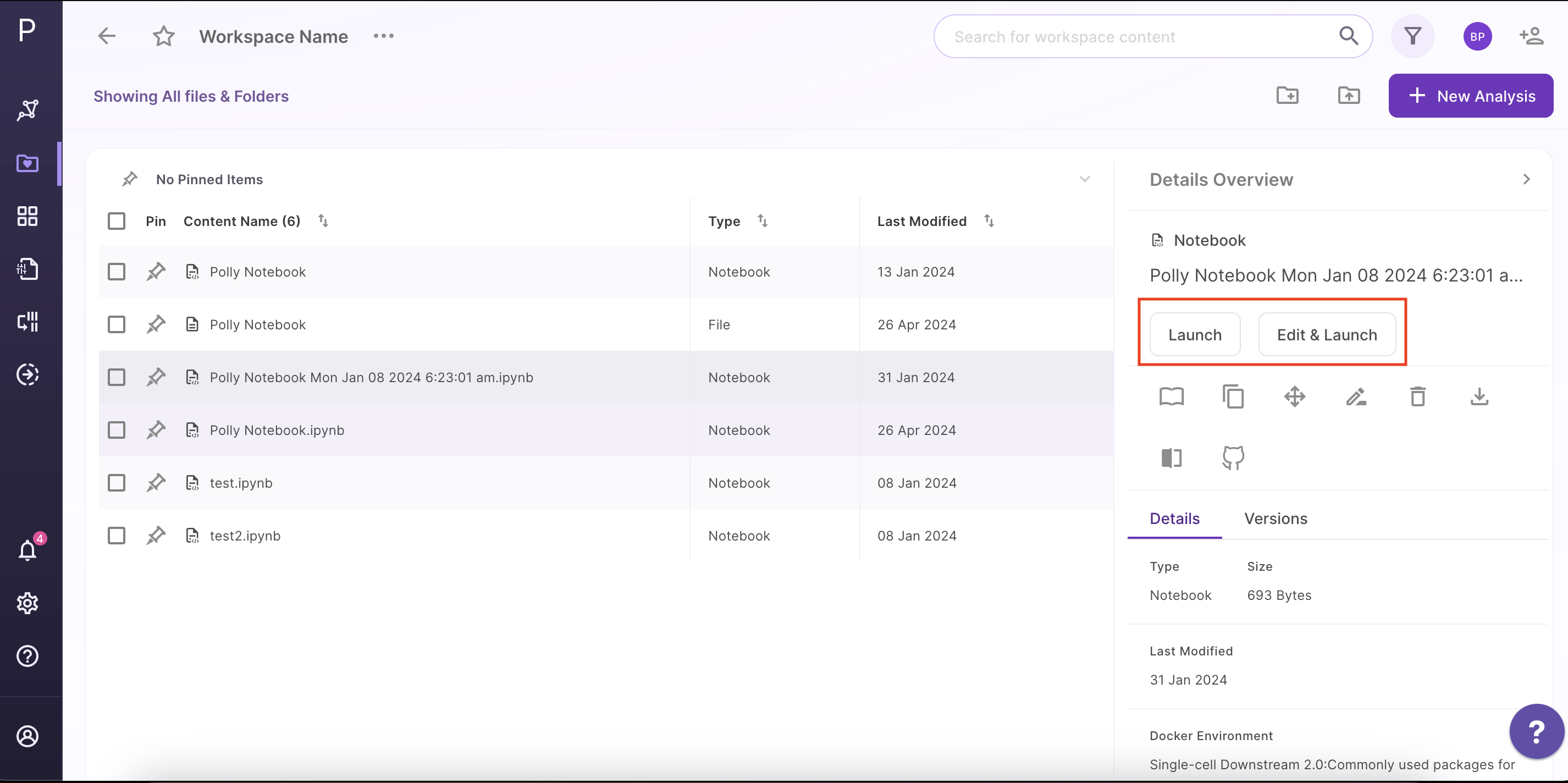The image size is (1568, 783).
Task: Click the rename pencil icon
Action: tap(1356, 397)
